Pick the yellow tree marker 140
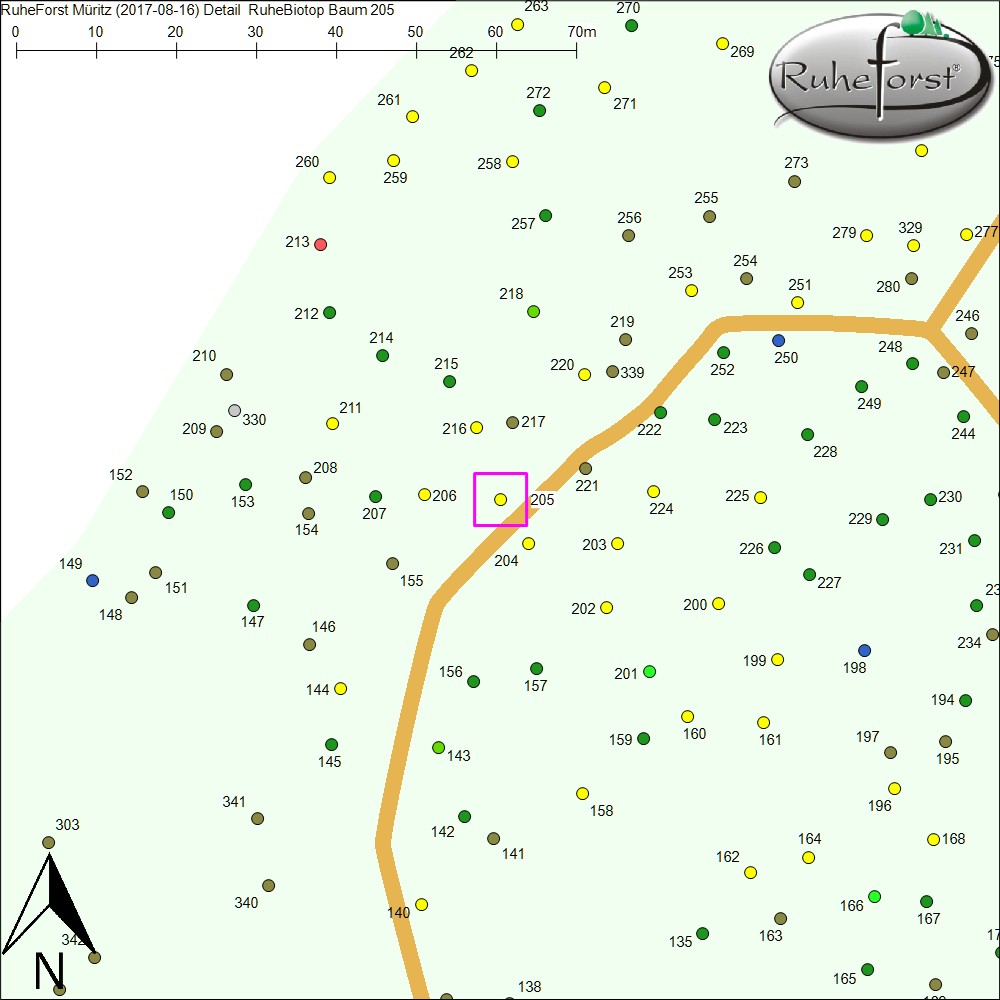The height and width of the screenshot is (1000, 1000). (x=421, y=904)
